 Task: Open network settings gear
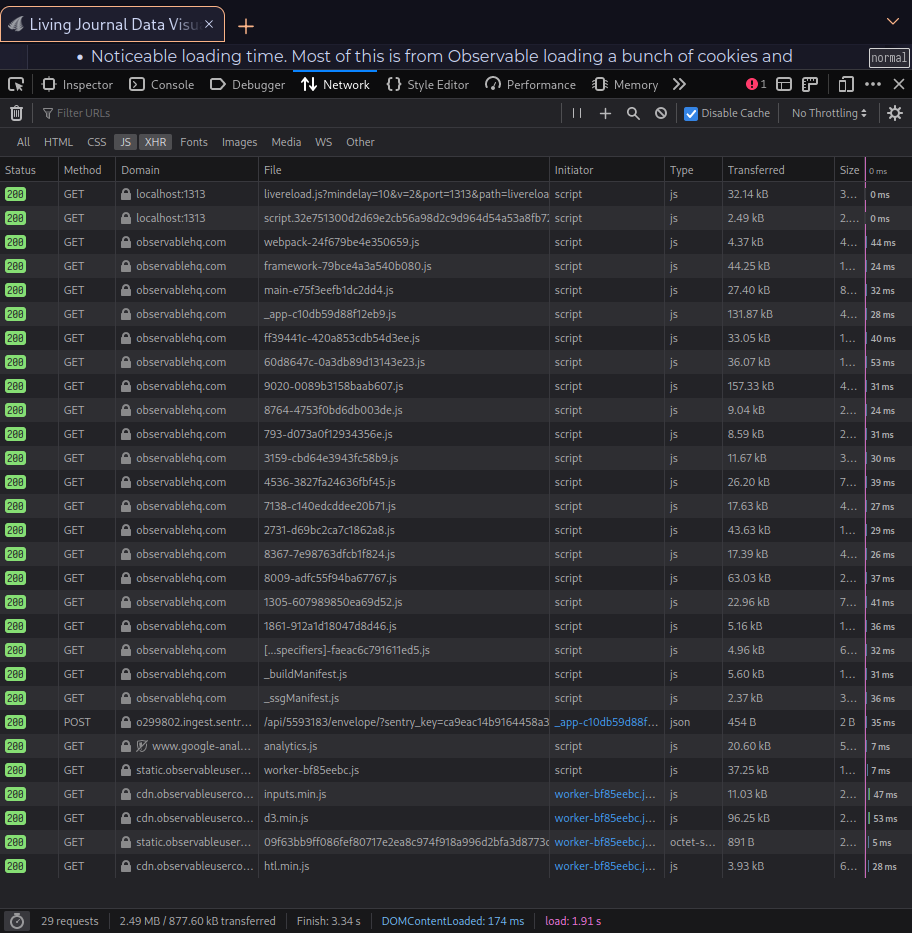point(895,113)
